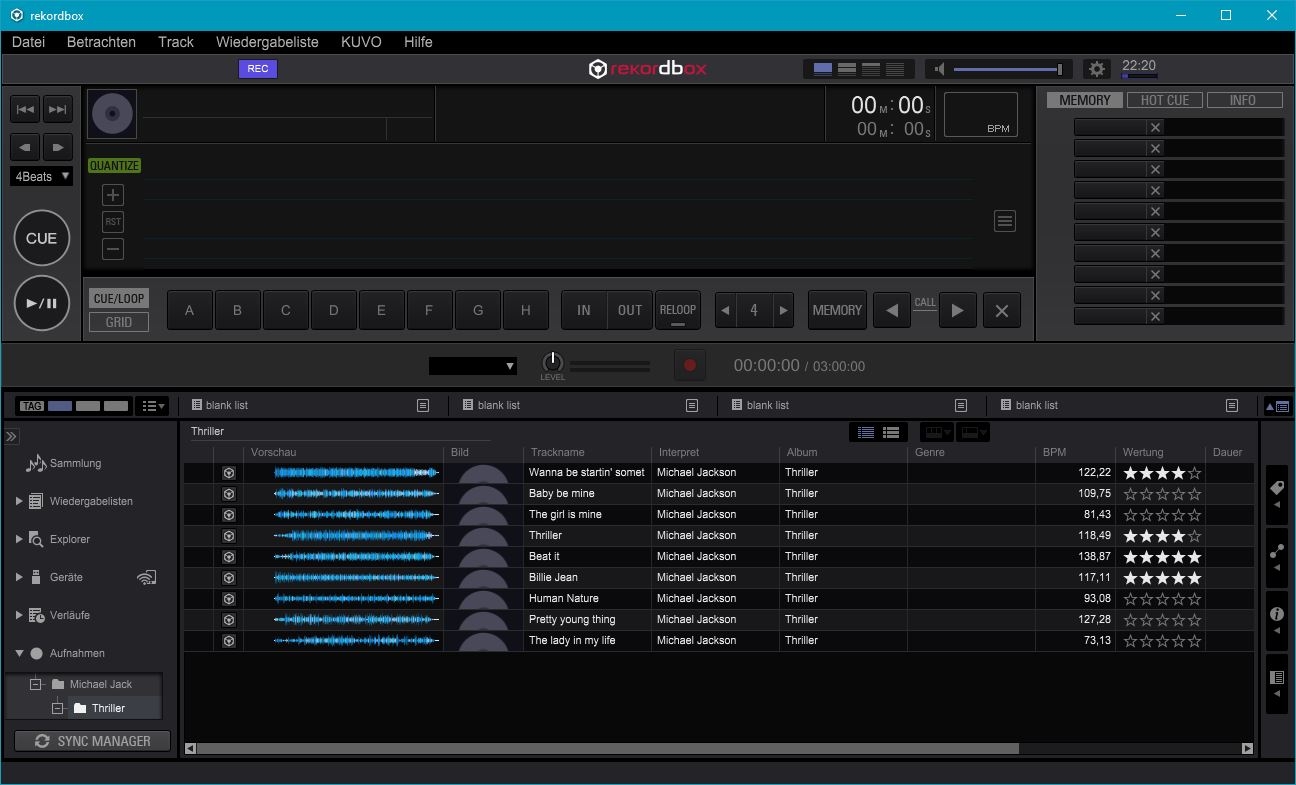Decrease loop beat size arrow

tap(724, 310)
